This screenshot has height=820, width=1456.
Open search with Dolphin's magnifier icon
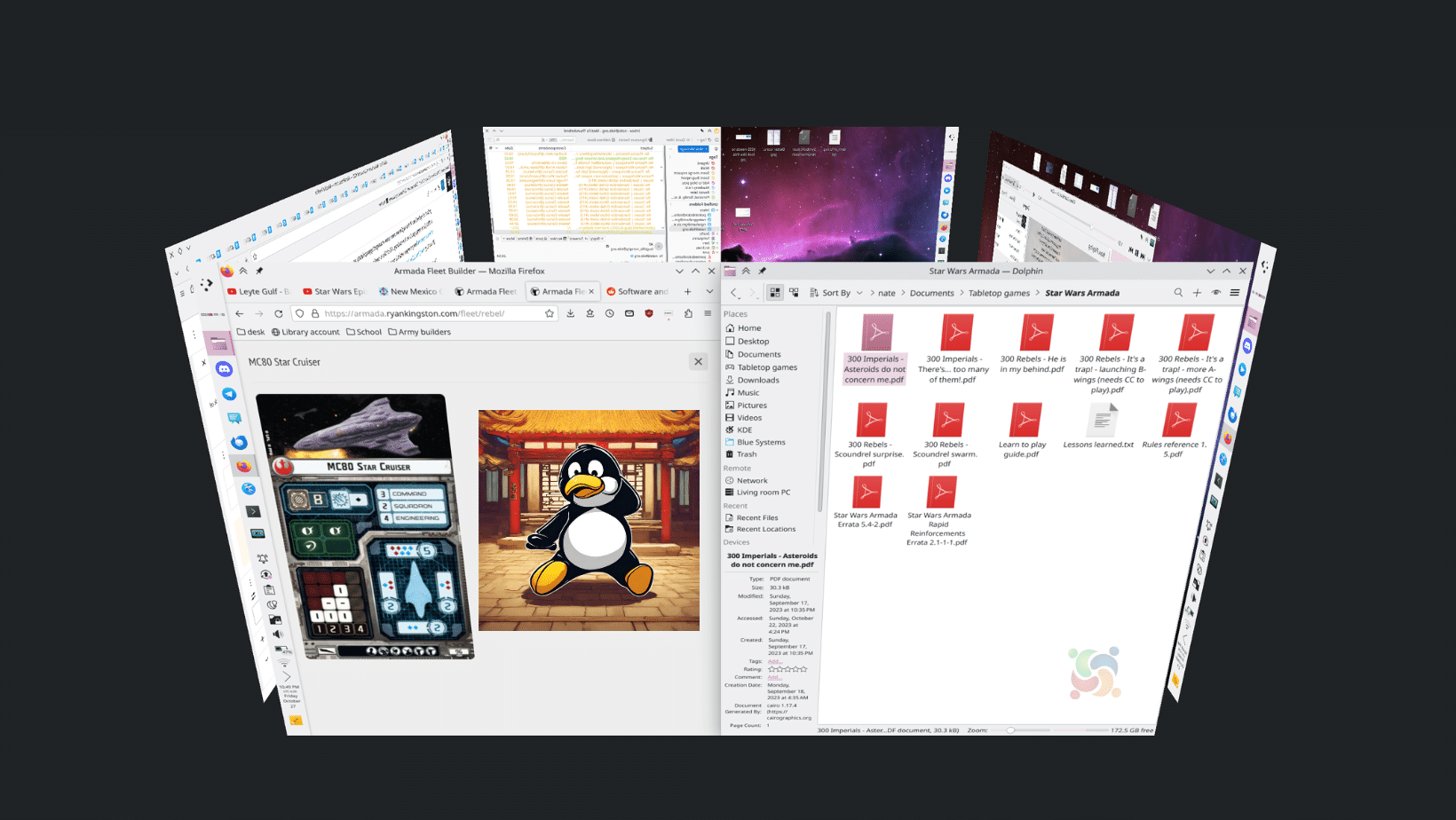(1178, 292)
